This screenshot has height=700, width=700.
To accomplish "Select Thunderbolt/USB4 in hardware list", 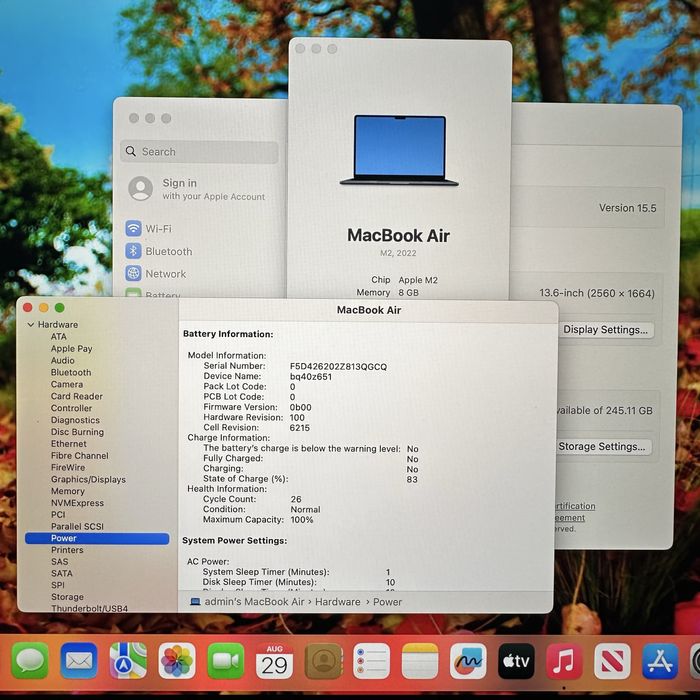I will coord(89,608).
